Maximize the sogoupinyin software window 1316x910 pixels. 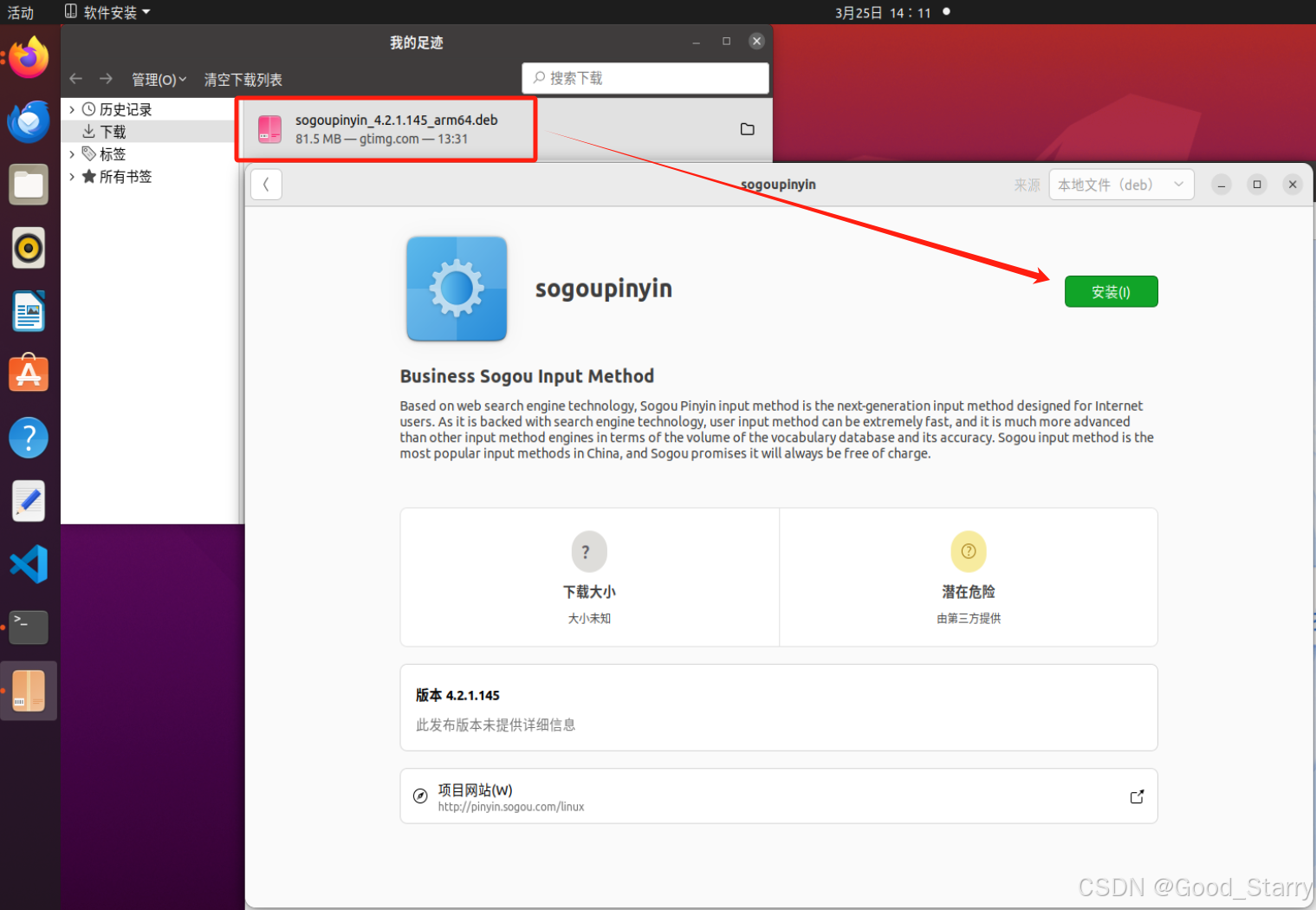pos(1256,185)
